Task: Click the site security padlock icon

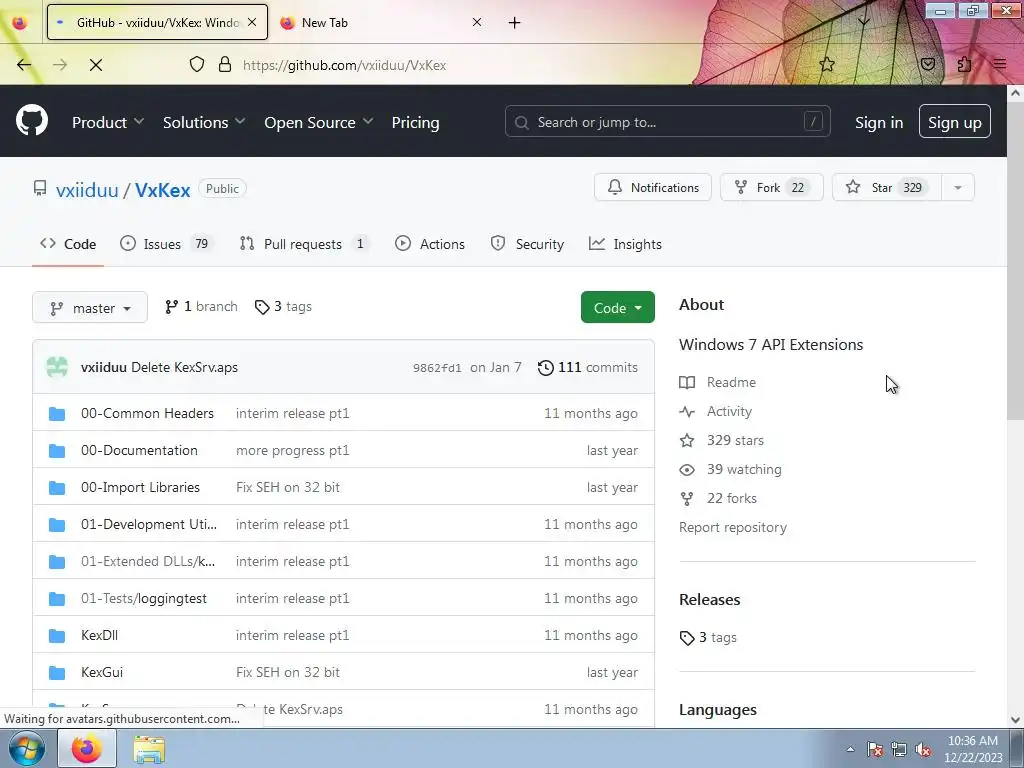Action: pyautogui.click(x=225, y=64)
